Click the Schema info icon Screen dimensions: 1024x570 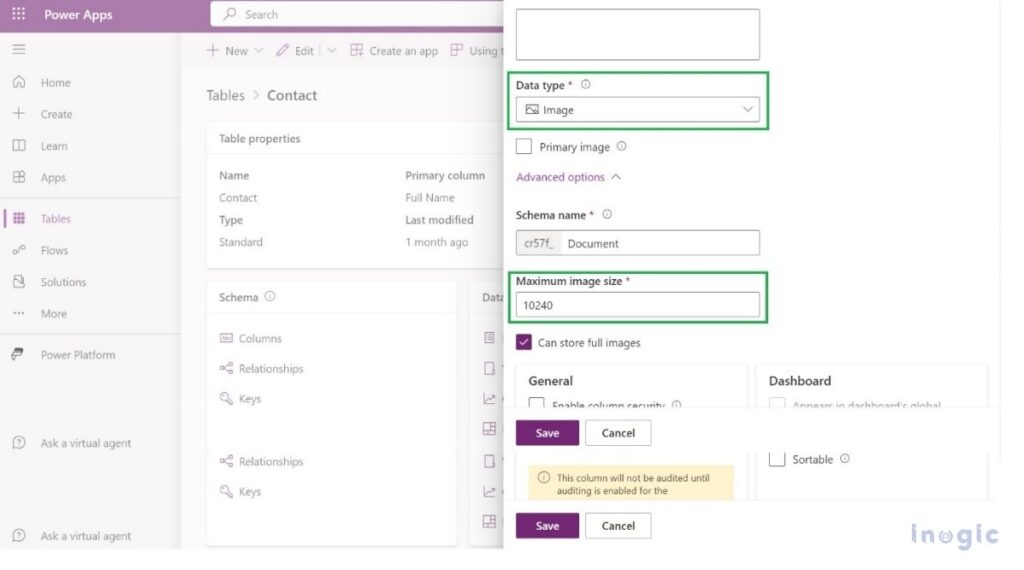coord(270,297)
